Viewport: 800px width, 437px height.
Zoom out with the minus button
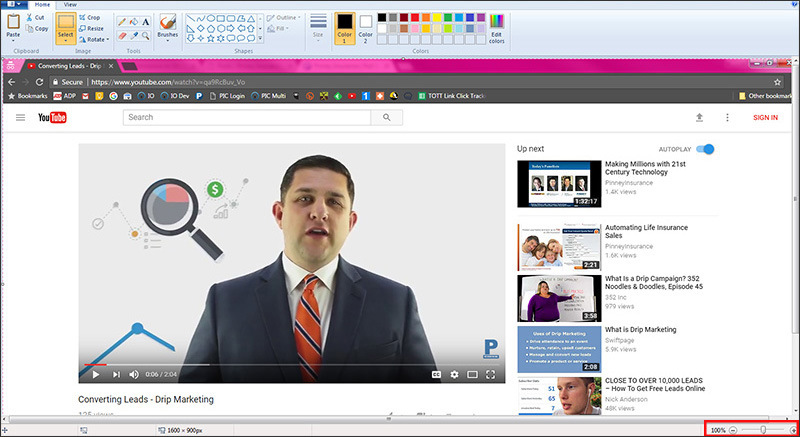pyautogui.click(x=733, y=430)
